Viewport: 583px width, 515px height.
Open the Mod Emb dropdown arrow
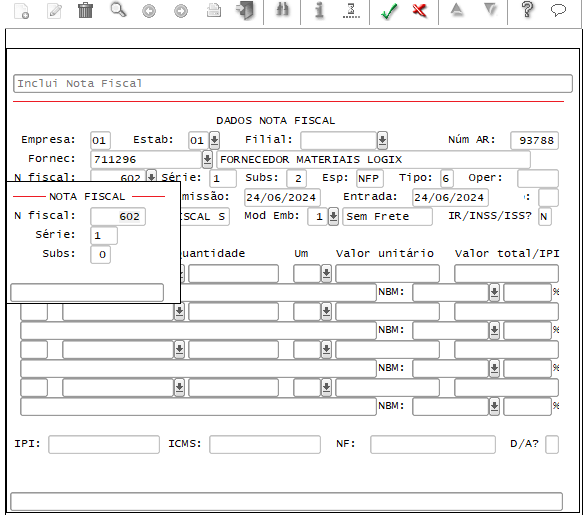(x=334, y=216)
